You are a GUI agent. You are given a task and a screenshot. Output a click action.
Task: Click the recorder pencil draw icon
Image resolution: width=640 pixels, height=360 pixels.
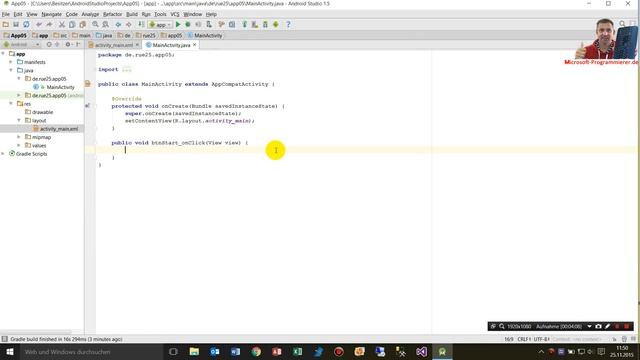(607, 326)
